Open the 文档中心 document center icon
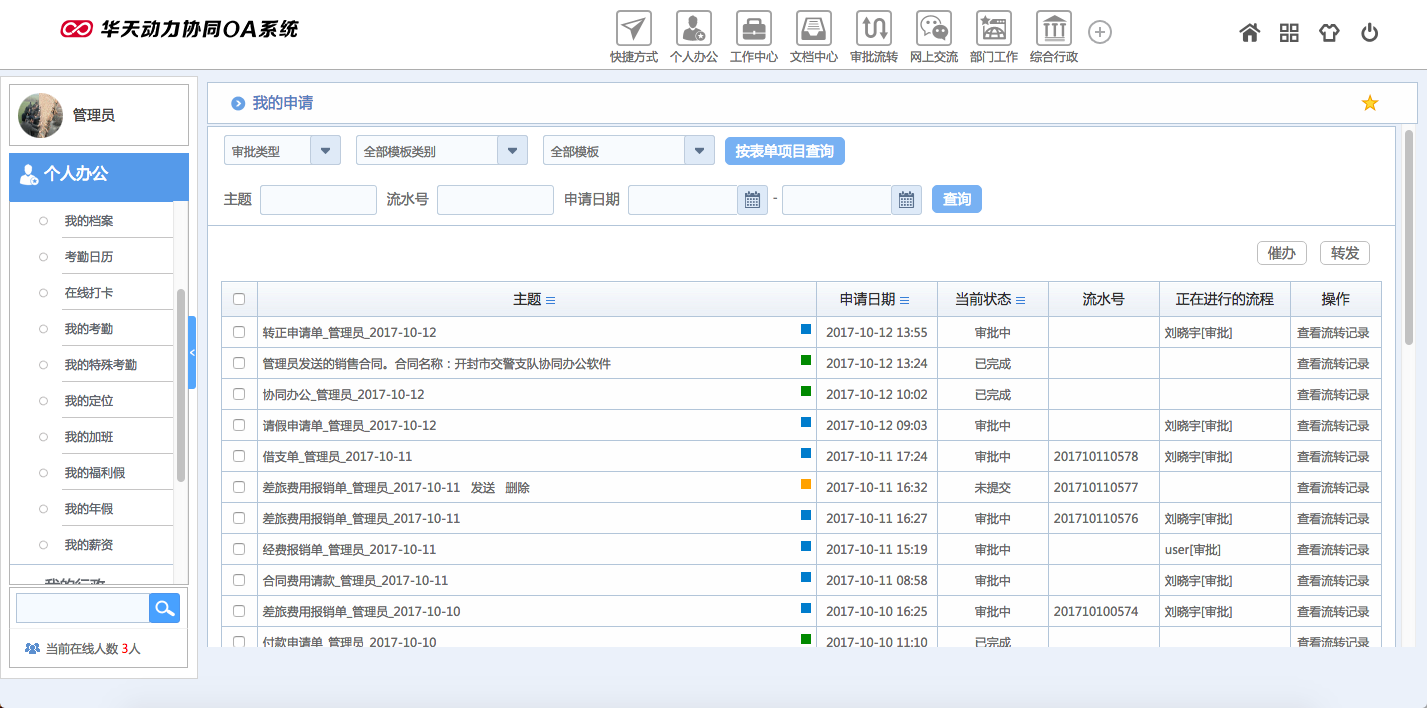Image resolution: width=1427 pixels, height=708 pixels. [x=813, y=28]
